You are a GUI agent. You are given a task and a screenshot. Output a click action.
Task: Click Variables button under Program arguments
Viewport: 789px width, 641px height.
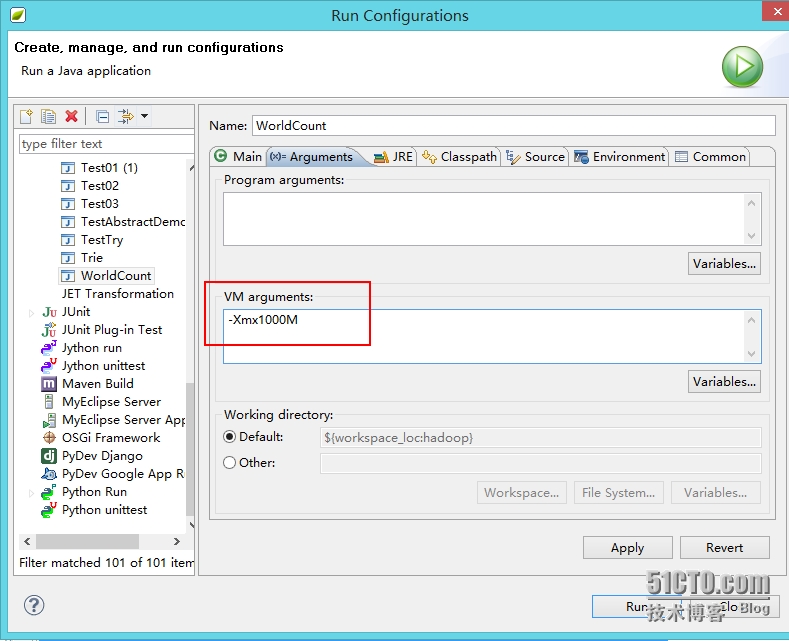724,264
